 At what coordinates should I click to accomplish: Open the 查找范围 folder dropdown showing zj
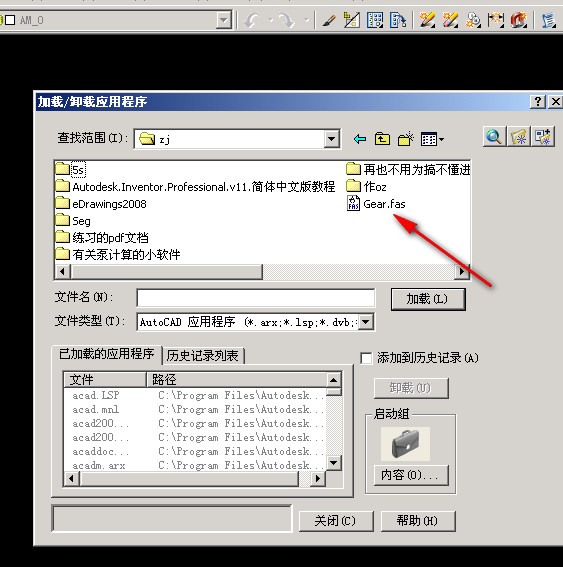click(331, 138)
